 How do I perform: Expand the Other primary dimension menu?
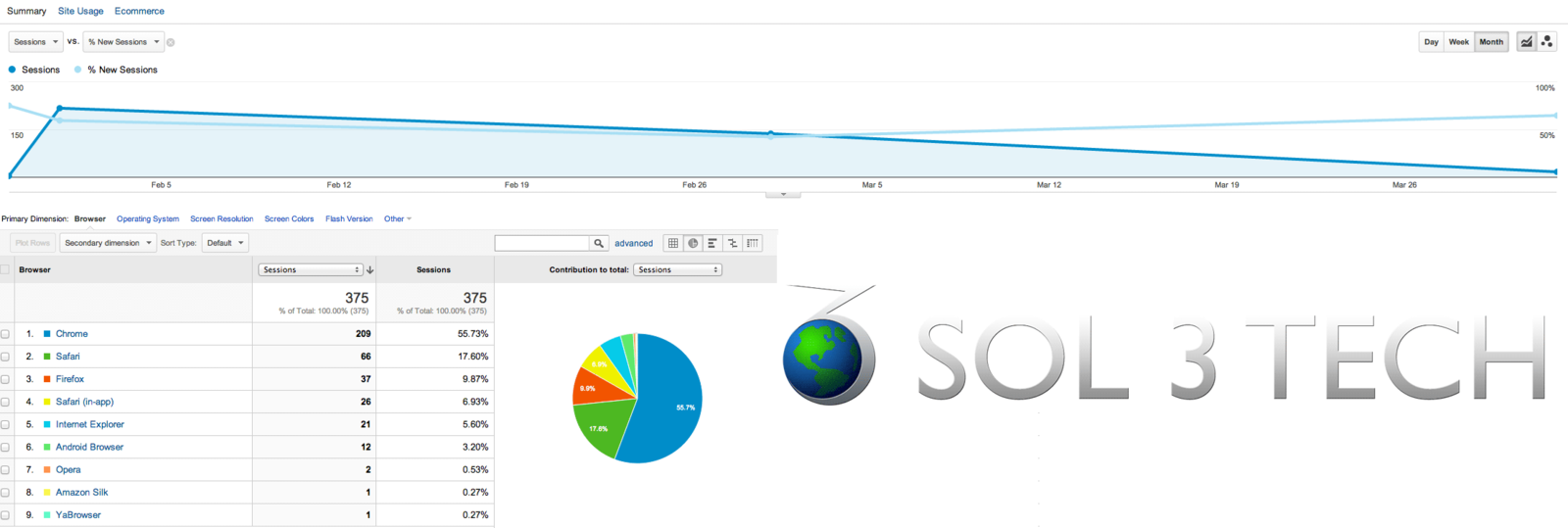398,218
